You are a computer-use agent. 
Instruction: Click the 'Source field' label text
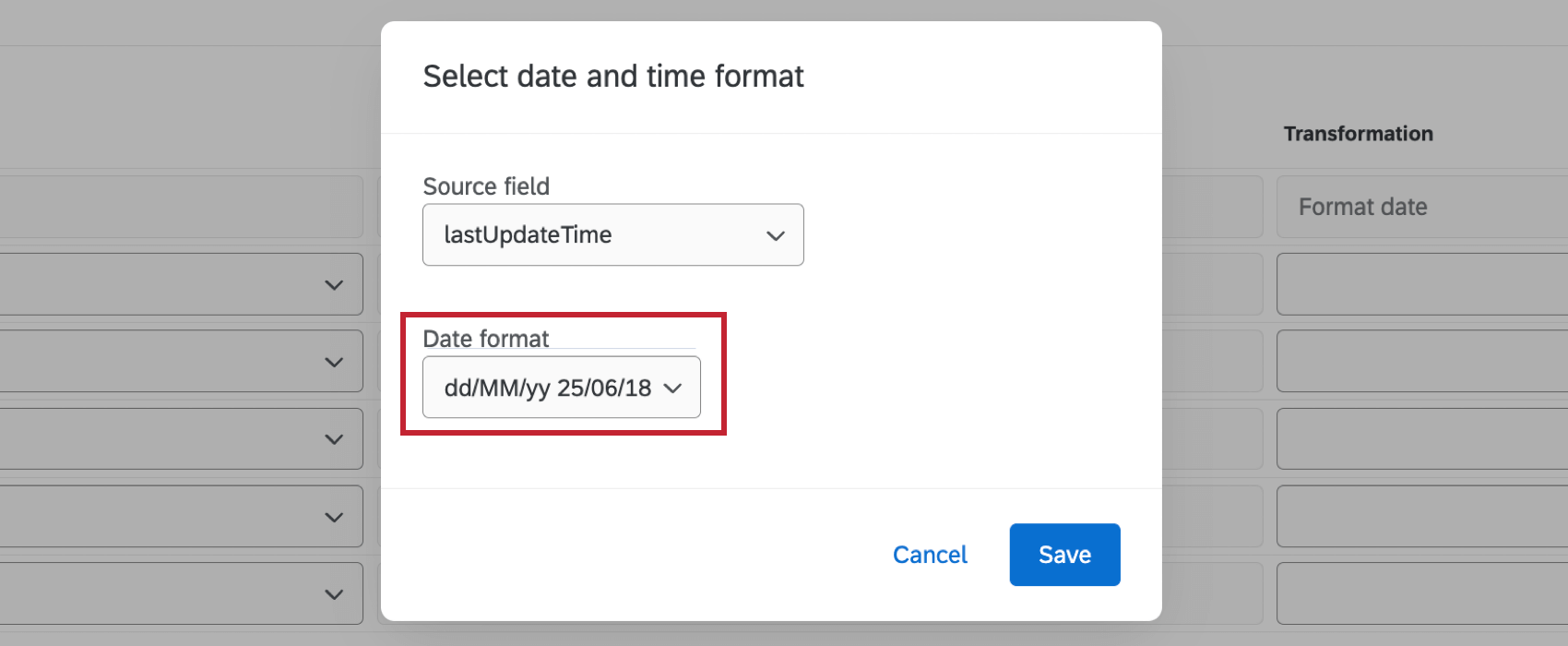click(486, 186)
